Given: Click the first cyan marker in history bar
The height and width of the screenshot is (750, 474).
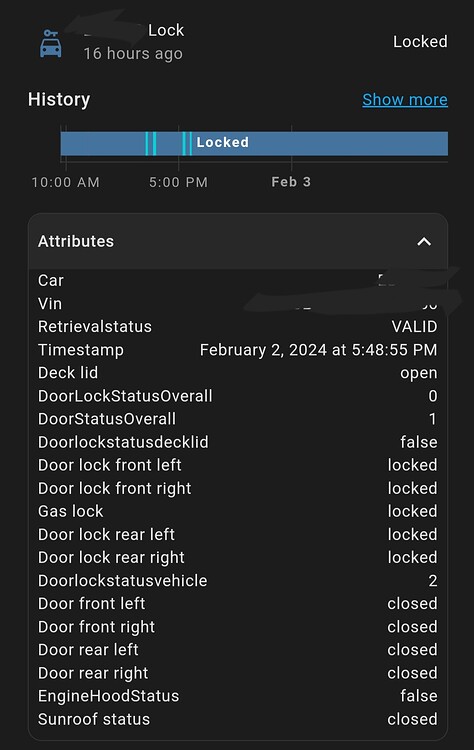Looking at the screenshot, I should [147, 143].
